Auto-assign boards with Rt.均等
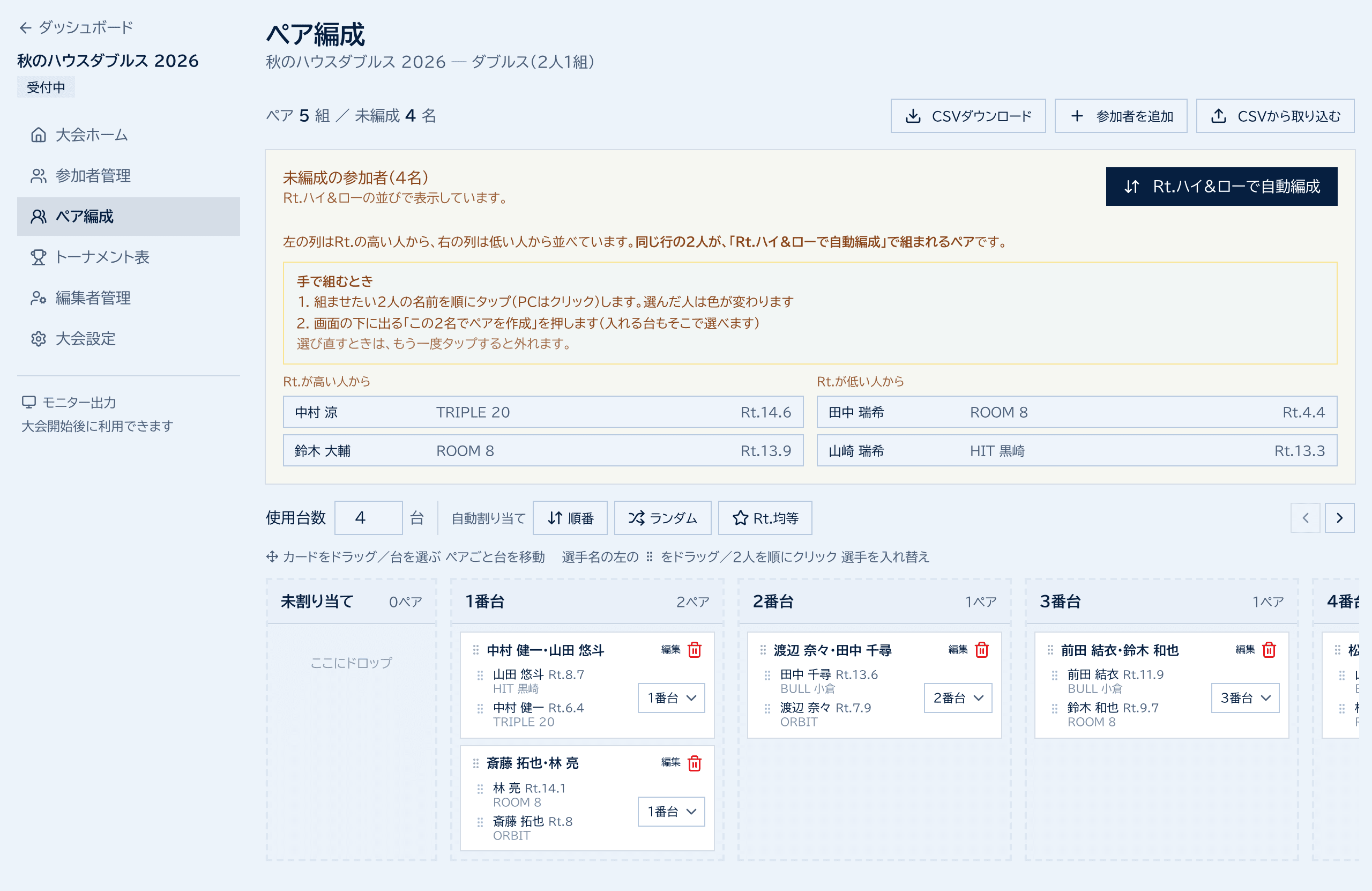This screenshot has height=891, width=1372. point(765,518)
